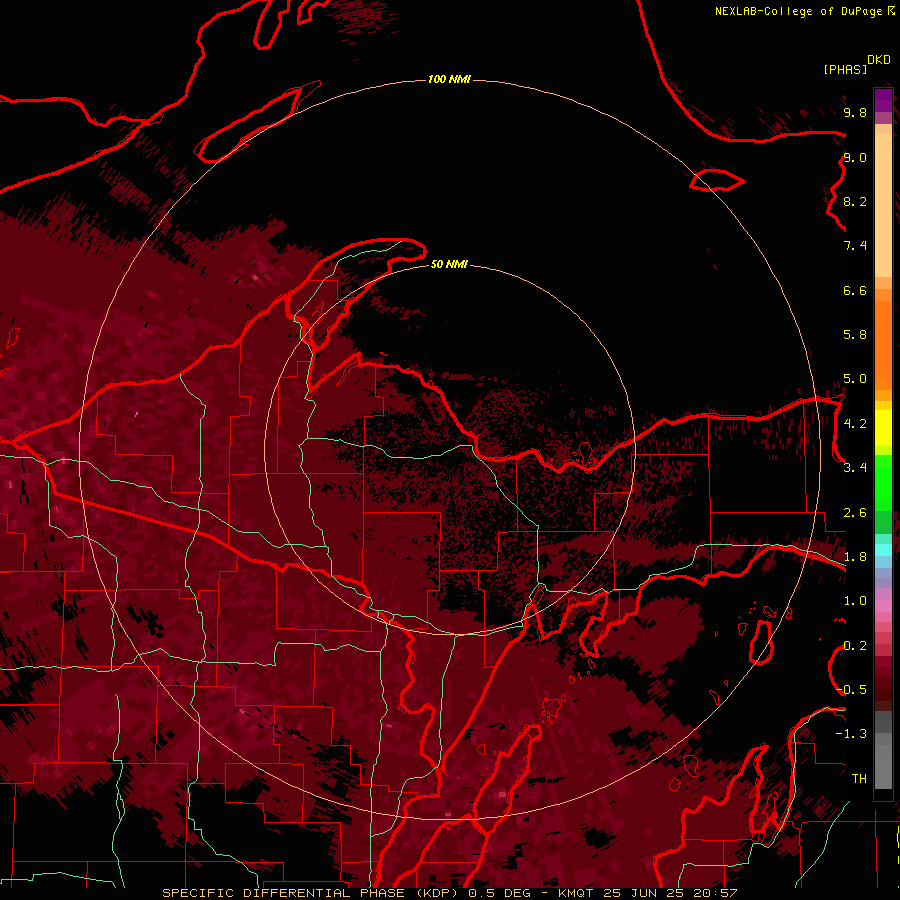Click the 2.6 value on the color scale

point(854,513)
